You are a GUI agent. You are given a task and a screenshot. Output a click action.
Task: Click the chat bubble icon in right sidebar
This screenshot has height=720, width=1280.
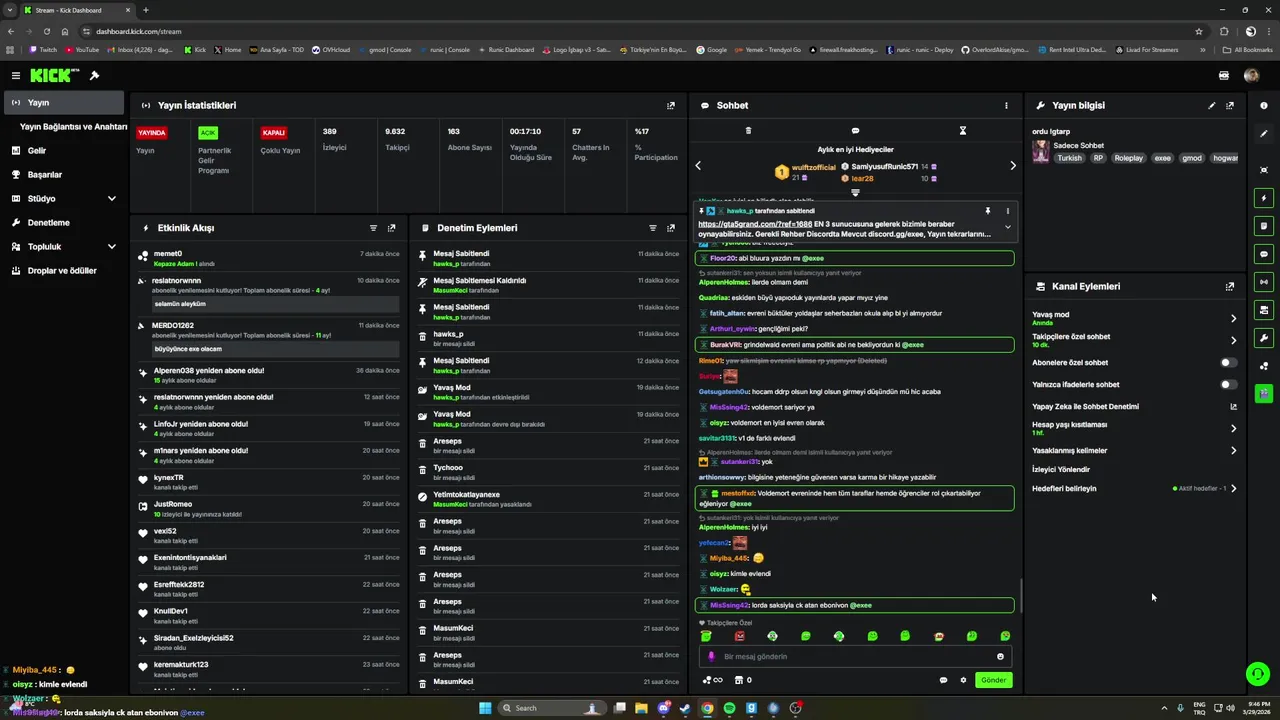1264,254
